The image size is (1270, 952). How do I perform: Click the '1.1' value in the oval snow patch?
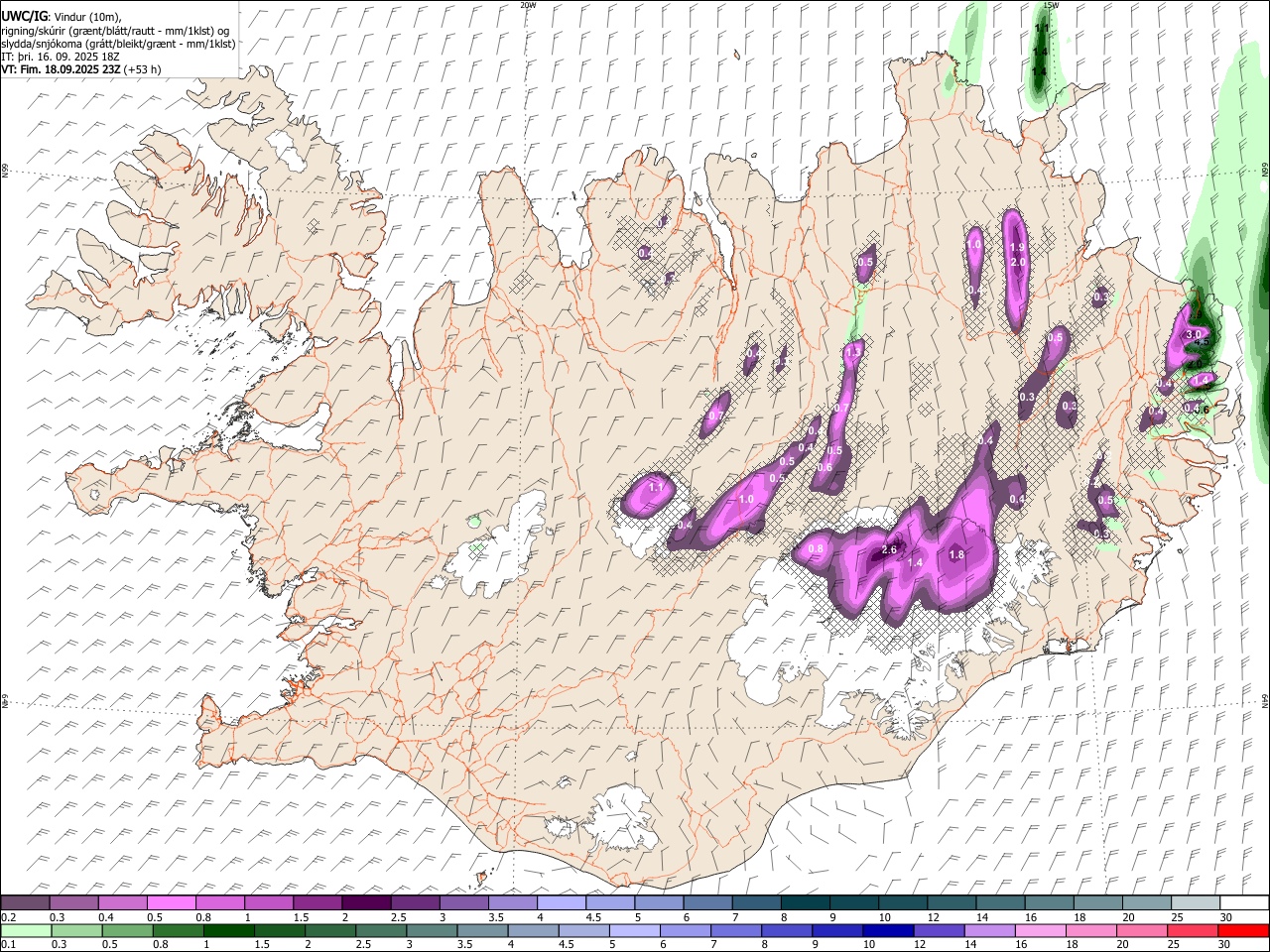point(656,487)
